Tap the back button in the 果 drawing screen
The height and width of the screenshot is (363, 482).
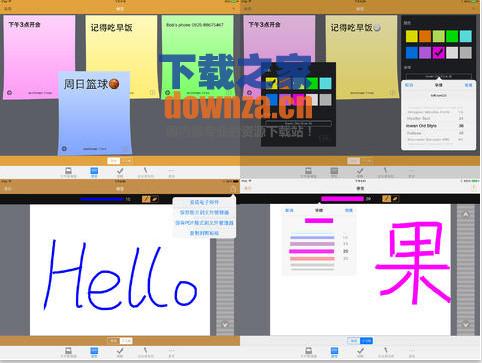(248, 188)
